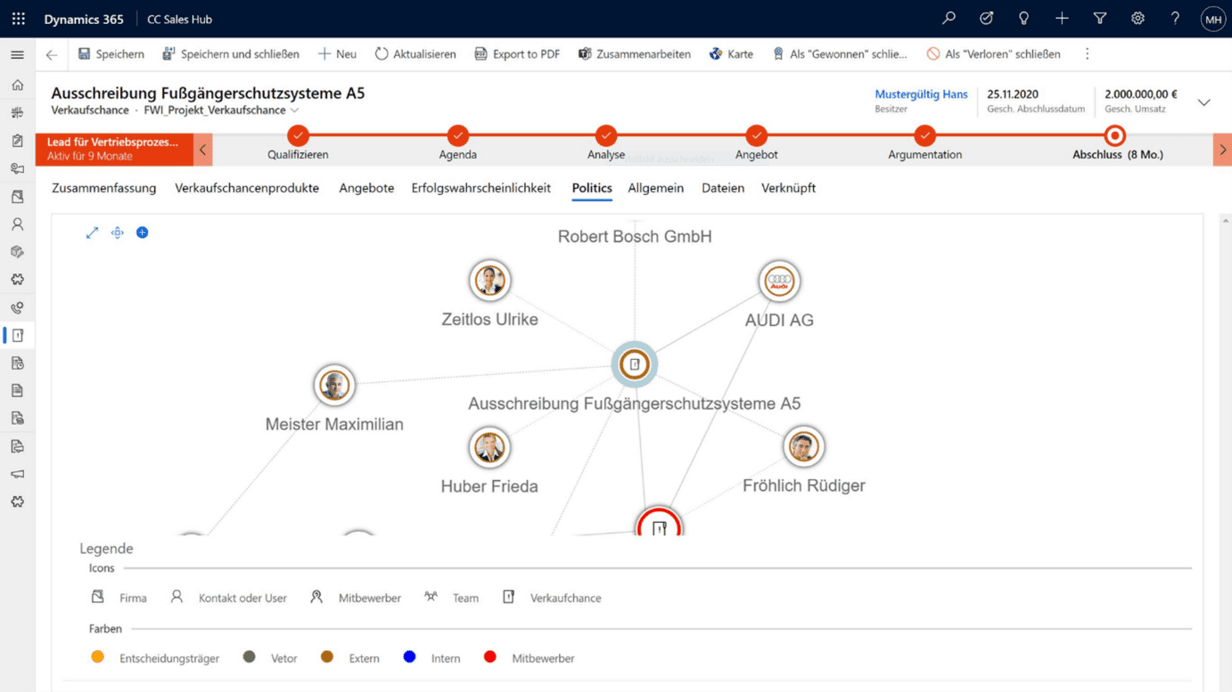Click the blue plus add-node icon
This screenshot has height=692, width=1232.
[x=142, y=233]
